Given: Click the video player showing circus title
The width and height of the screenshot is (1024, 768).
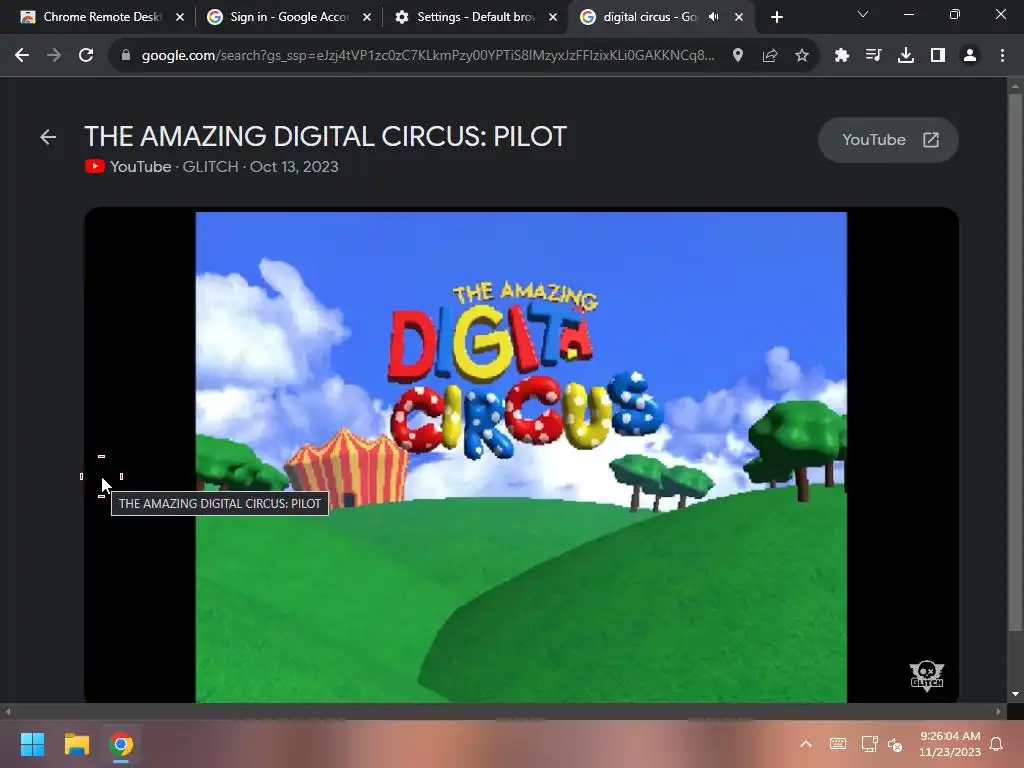Looking at the screenshot, I should [x=521, y=457].
